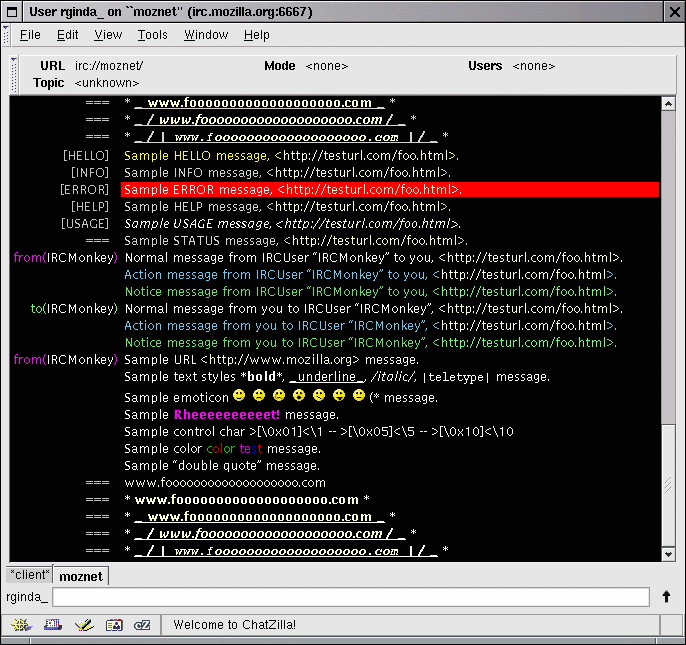Screen dimensions: 686x645
Task: Collapse the menu bar using its grippy handle
Action: point(7,35)
